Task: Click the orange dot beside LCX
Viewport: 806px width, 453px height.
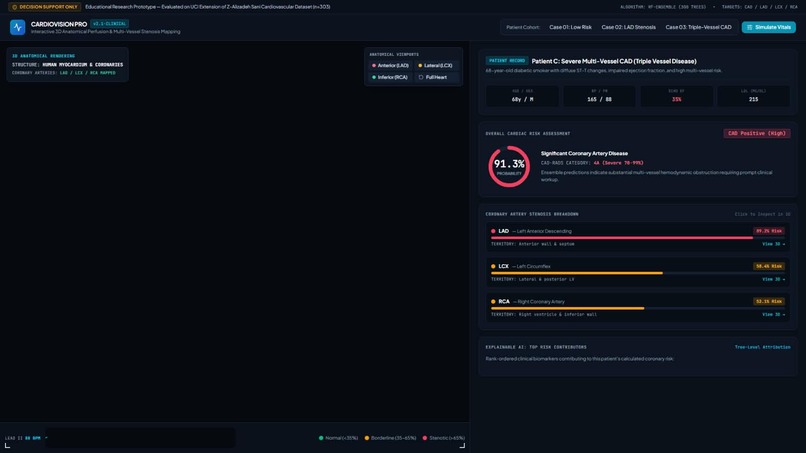Action: pyautogui.click(x=493, y=266)
